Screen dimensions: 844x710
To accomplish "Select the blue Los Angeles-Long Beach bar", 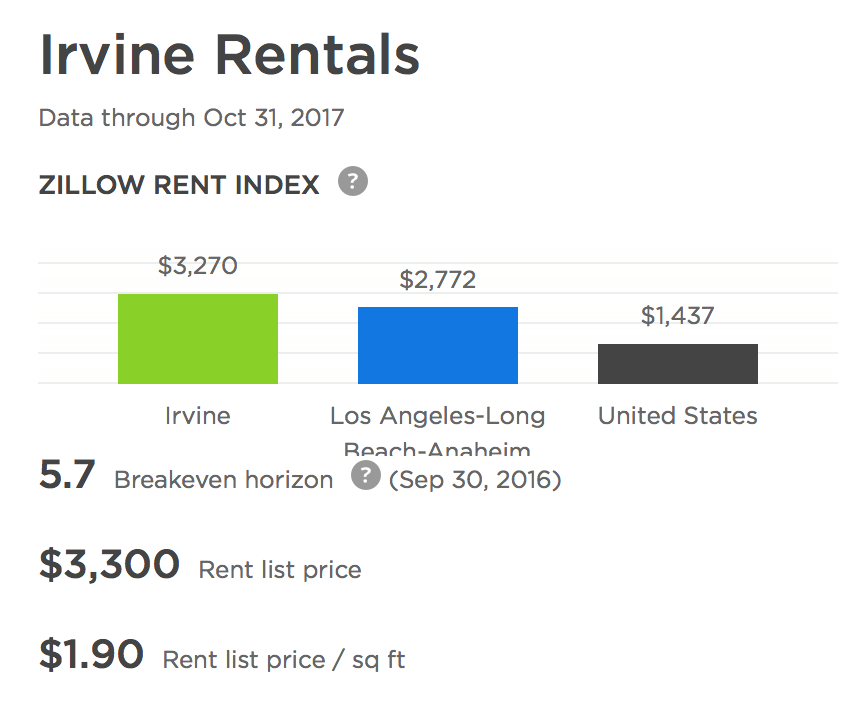I will [438, 345].
